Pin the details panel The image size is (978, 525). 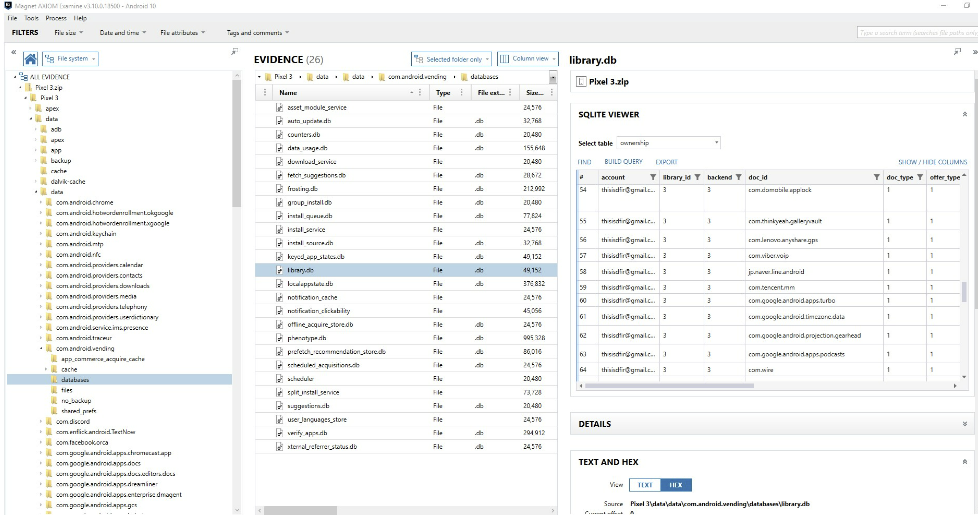(957, 52)
